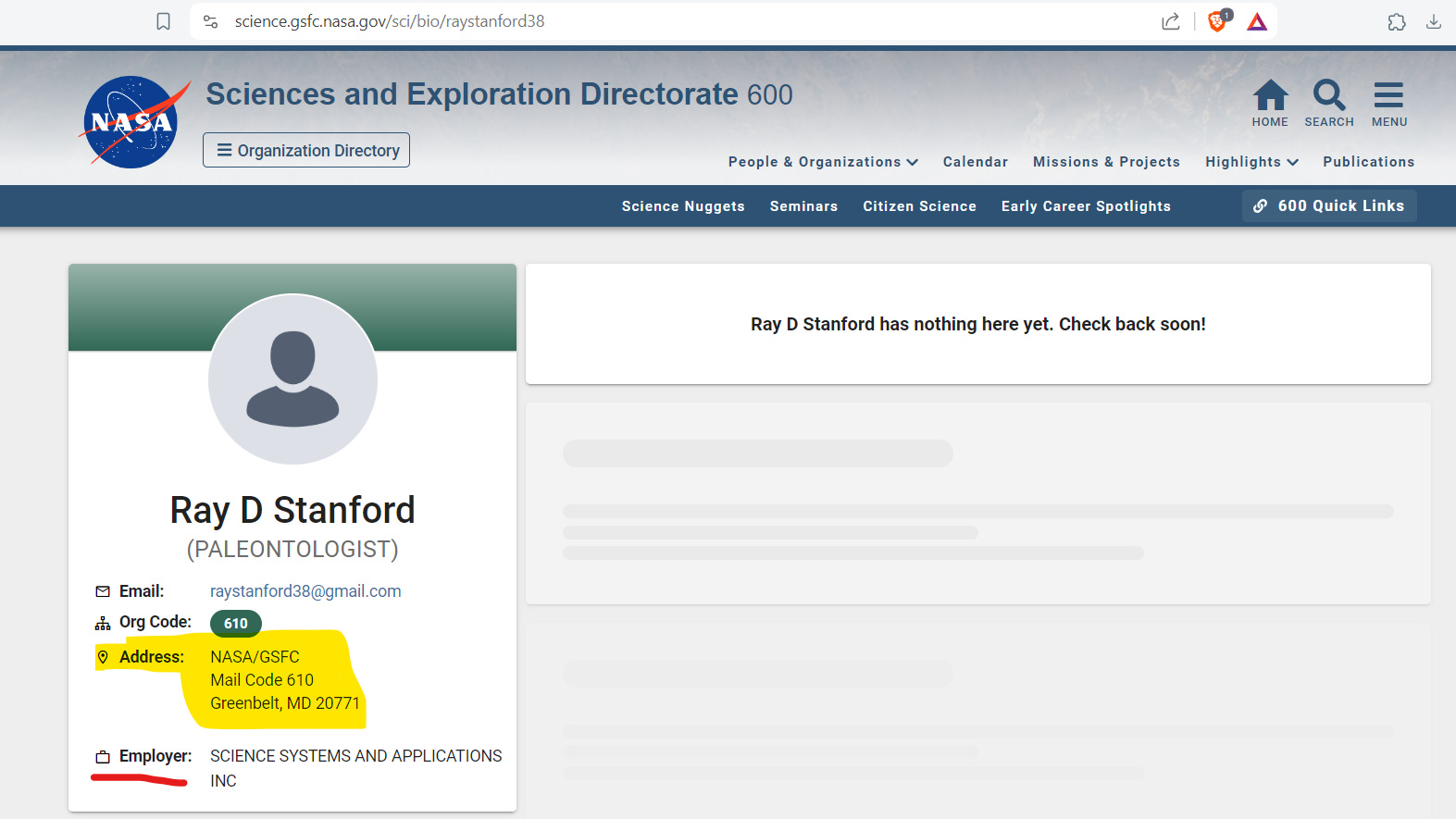The width and height of the screenshot is (1456, 819).
Task: Expand the Highlights dropdown menu
Action: tap(1251, 162)
